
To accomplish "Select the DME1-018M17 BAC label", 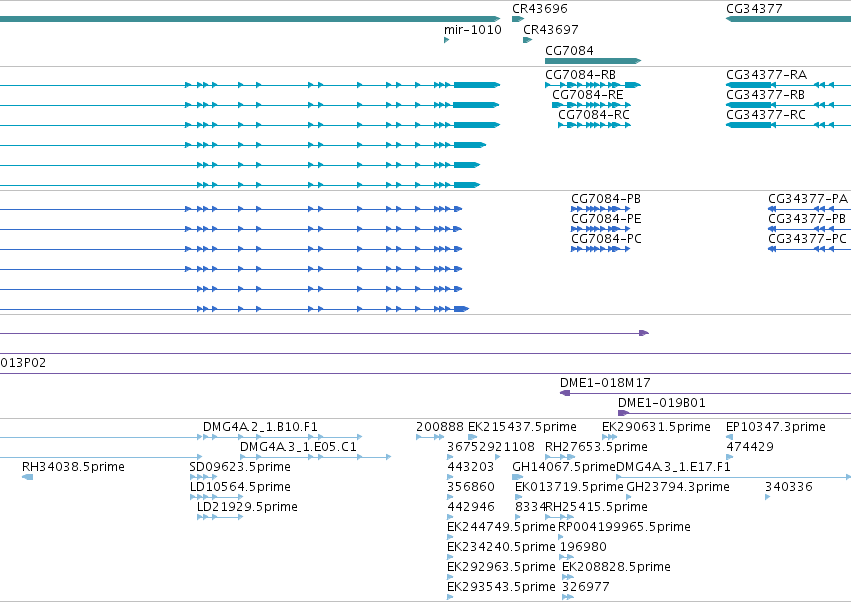I will (x=605, y=383).
